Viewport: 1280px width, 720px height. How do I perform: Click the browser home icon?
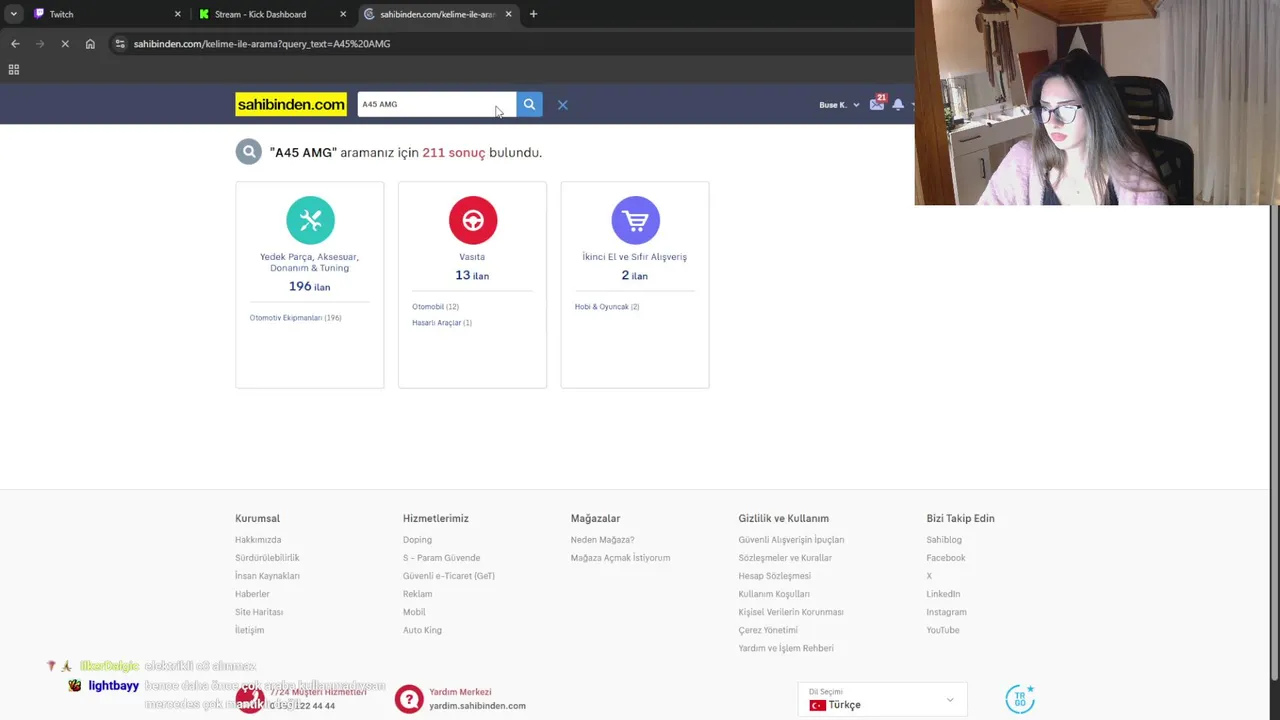click(90, 44)
